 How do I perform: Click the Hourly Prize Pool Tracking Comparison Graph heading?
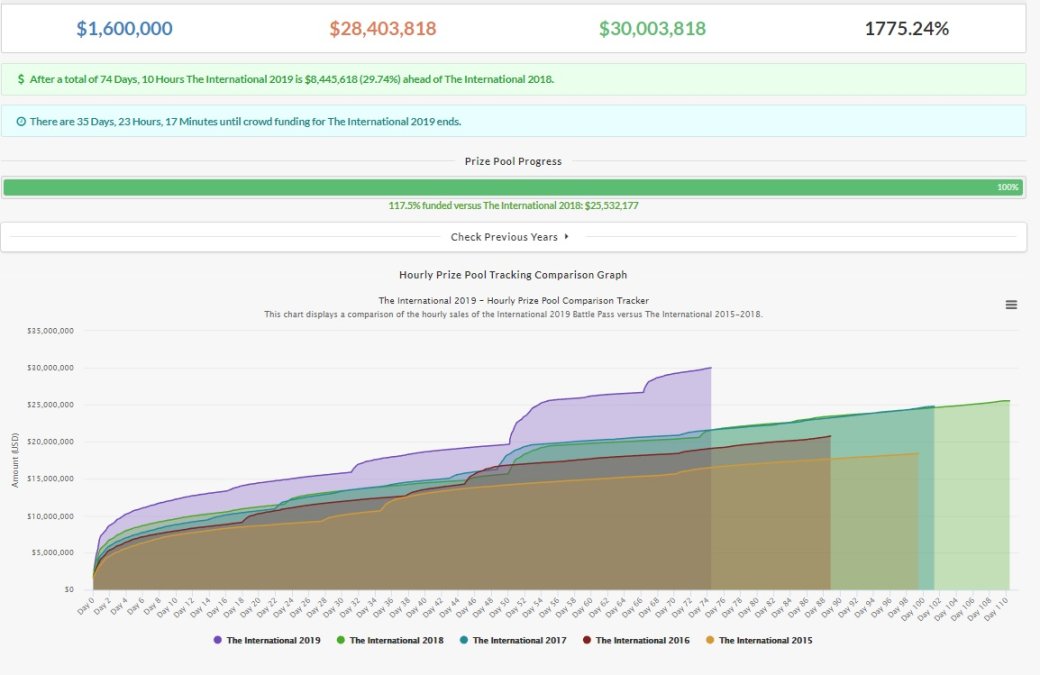click(x=513, y=275)
